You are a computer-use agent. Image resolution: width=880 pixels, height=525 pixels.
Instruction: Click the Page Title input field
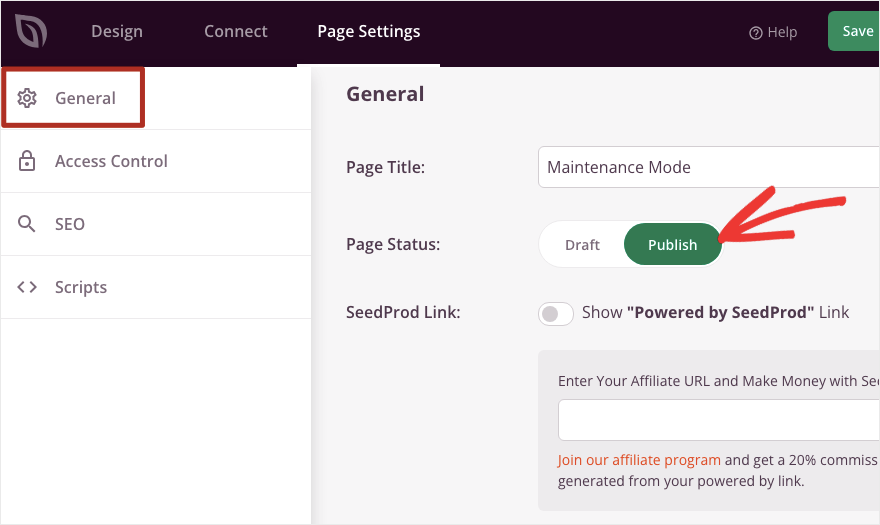(x=709, y=167)
